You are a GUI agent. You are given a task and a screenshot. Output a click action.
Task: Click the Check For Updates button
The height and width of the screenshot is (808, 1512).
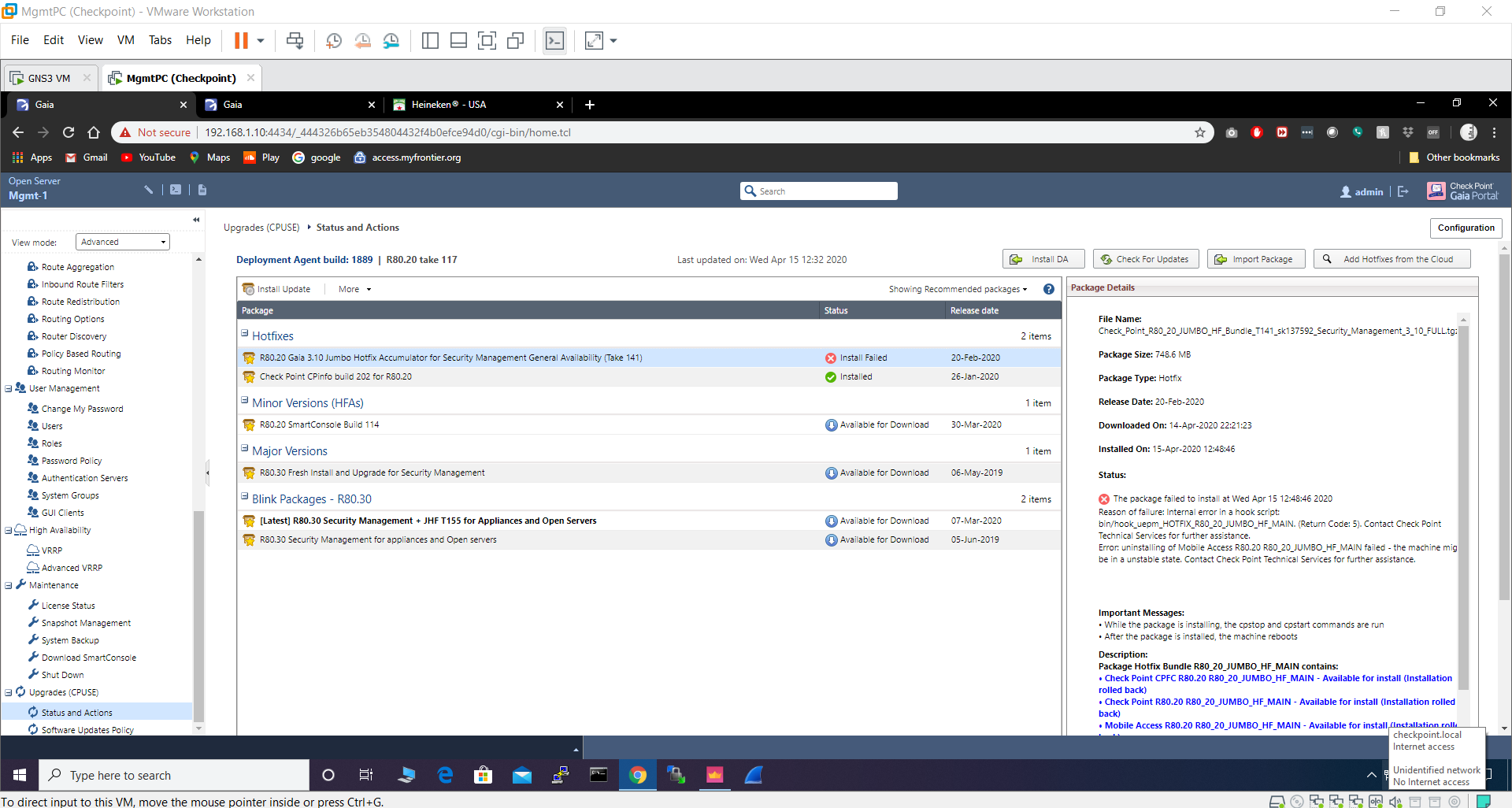1146,258
